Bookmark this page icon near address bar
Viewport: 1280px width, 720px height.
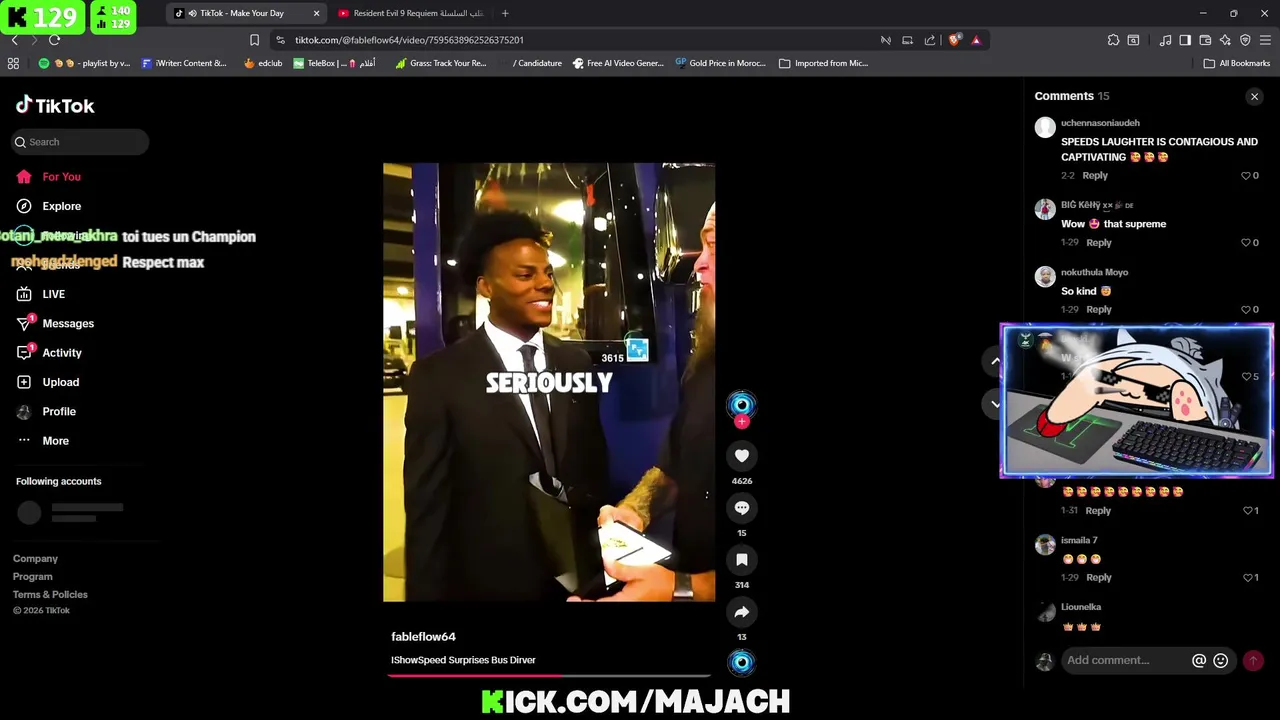tap(254, 40)
